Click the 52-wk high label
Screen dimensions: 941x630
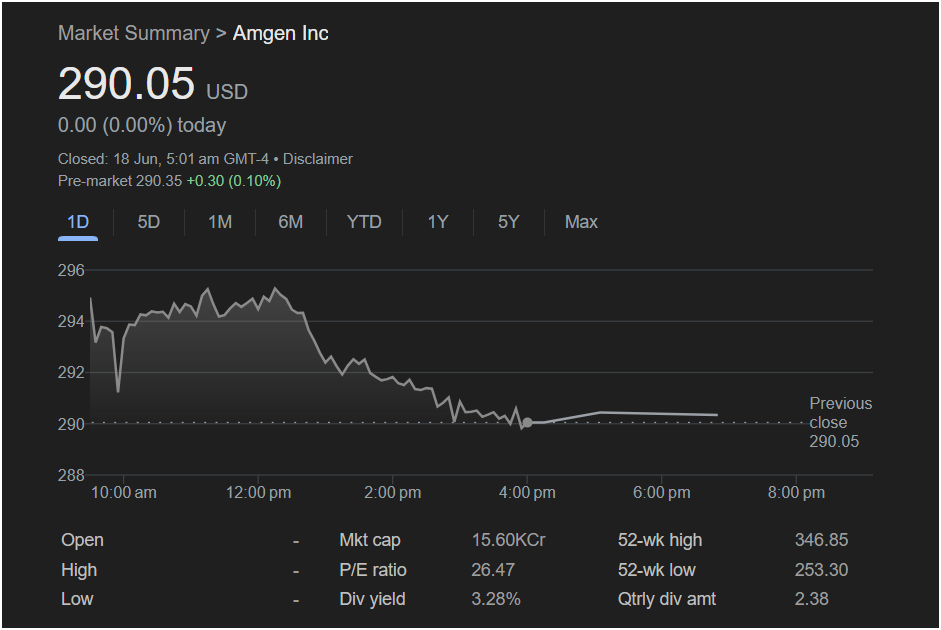660,540
